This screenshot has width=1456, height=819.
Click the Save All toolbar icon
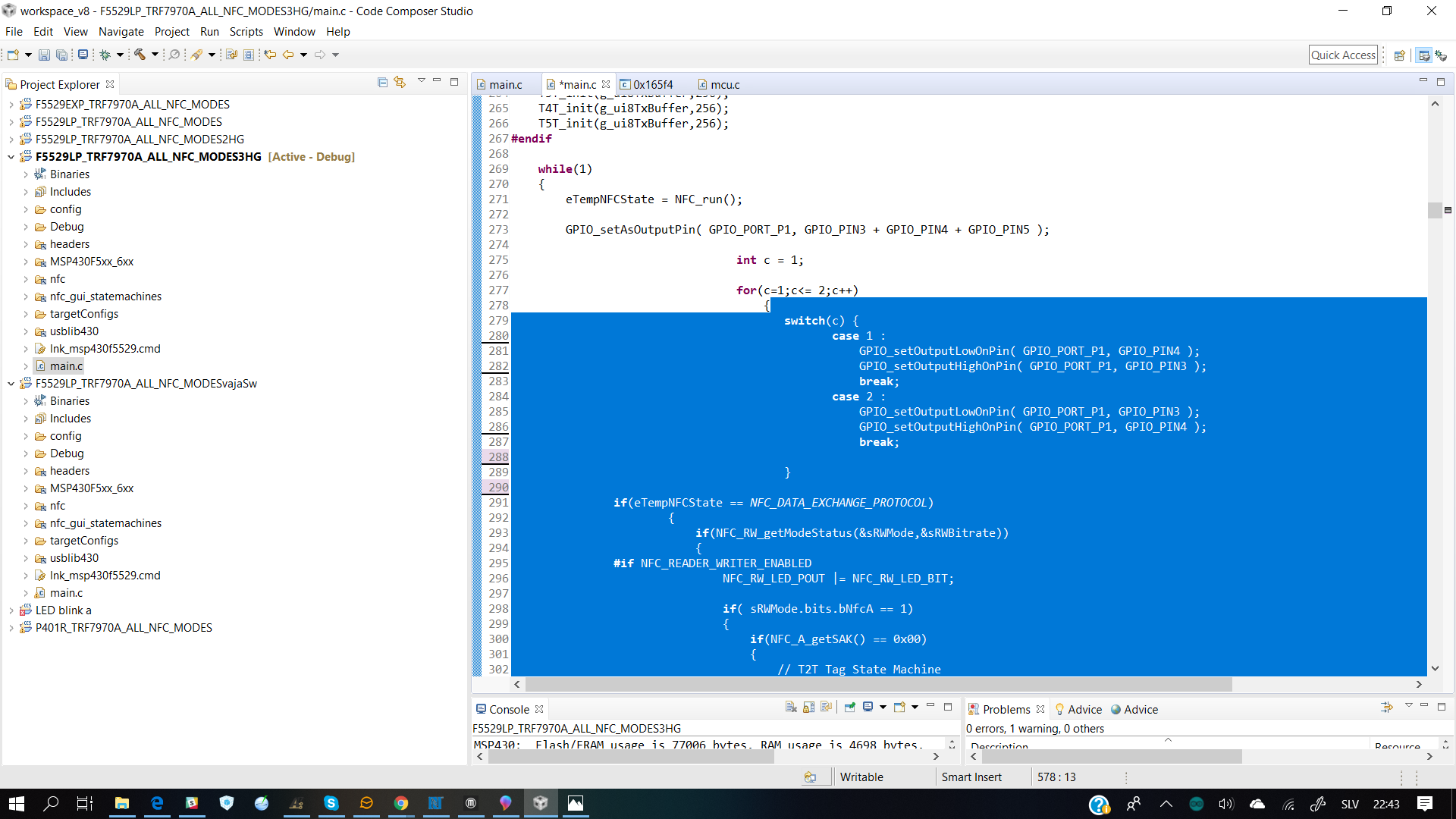coord(61,55)
